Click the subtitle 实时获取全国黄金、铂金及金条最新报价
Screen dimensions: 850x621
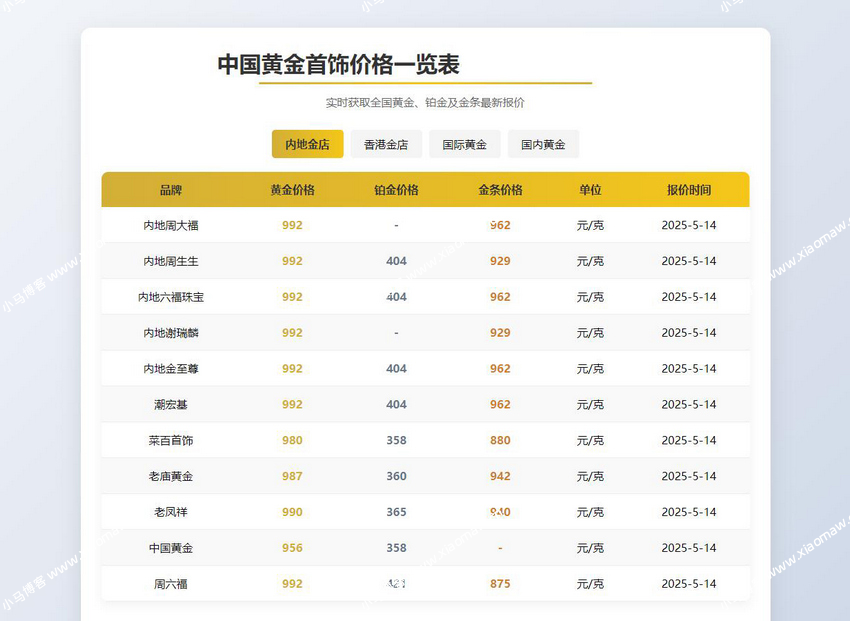point(425,102)
